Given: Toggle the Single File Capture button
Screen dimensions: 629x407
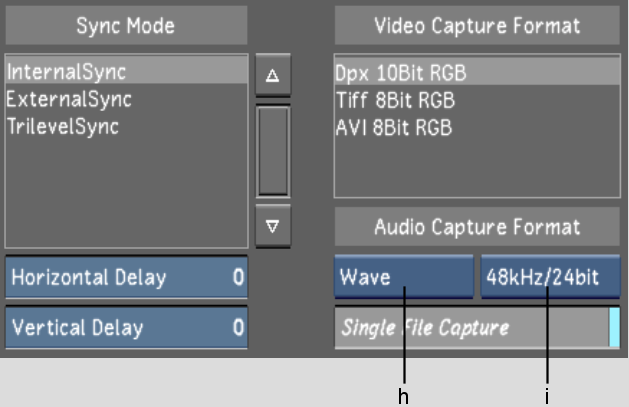Looking at the screenshot, I should pyautogui.click(x=470, y=328).
